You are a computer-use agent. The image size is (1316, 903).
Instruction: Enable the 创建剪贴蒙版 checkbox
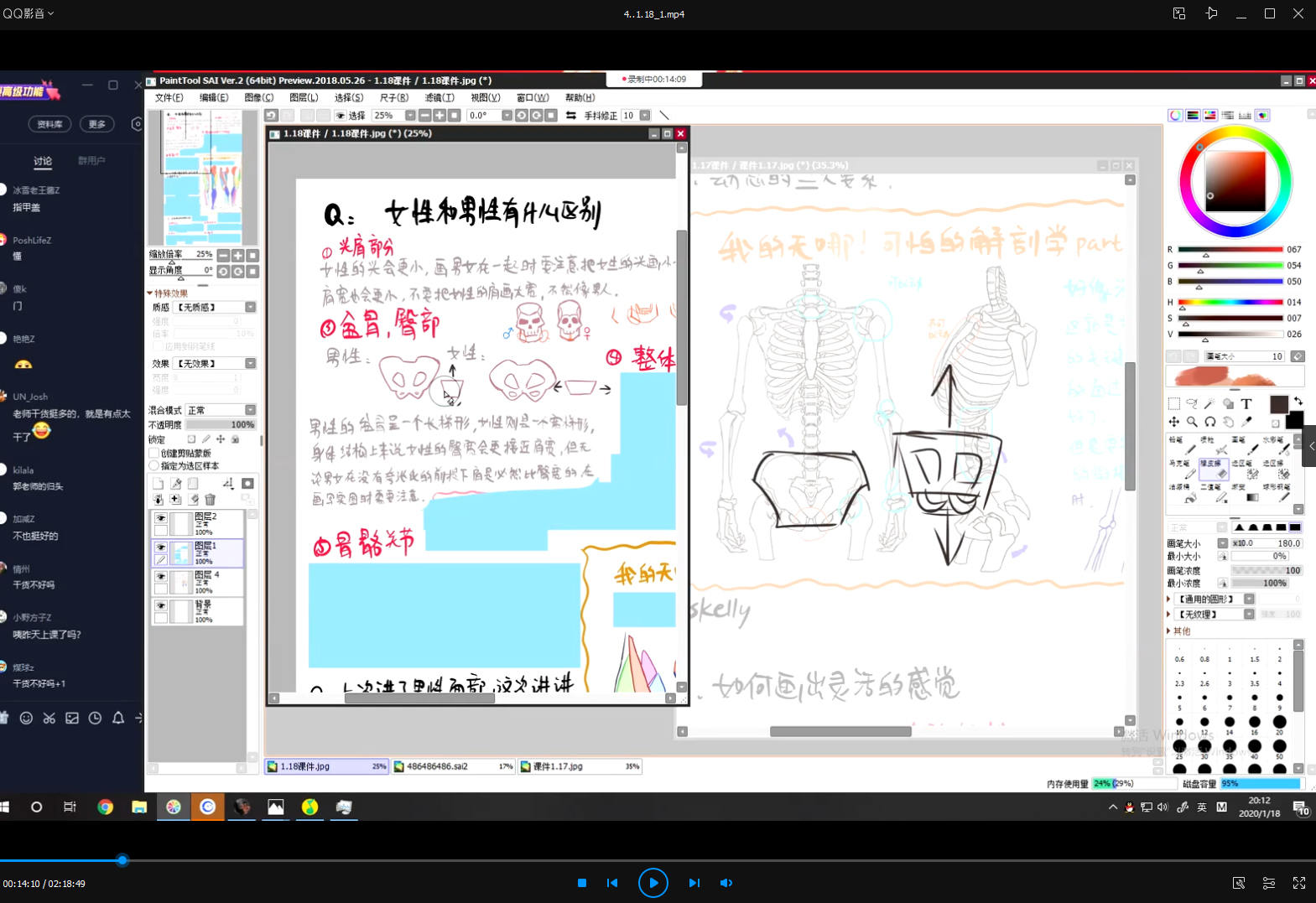coord(154,454)
